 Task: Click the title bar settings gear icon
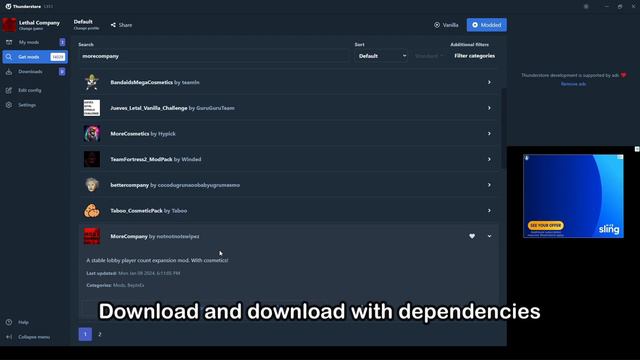point(586,7)
